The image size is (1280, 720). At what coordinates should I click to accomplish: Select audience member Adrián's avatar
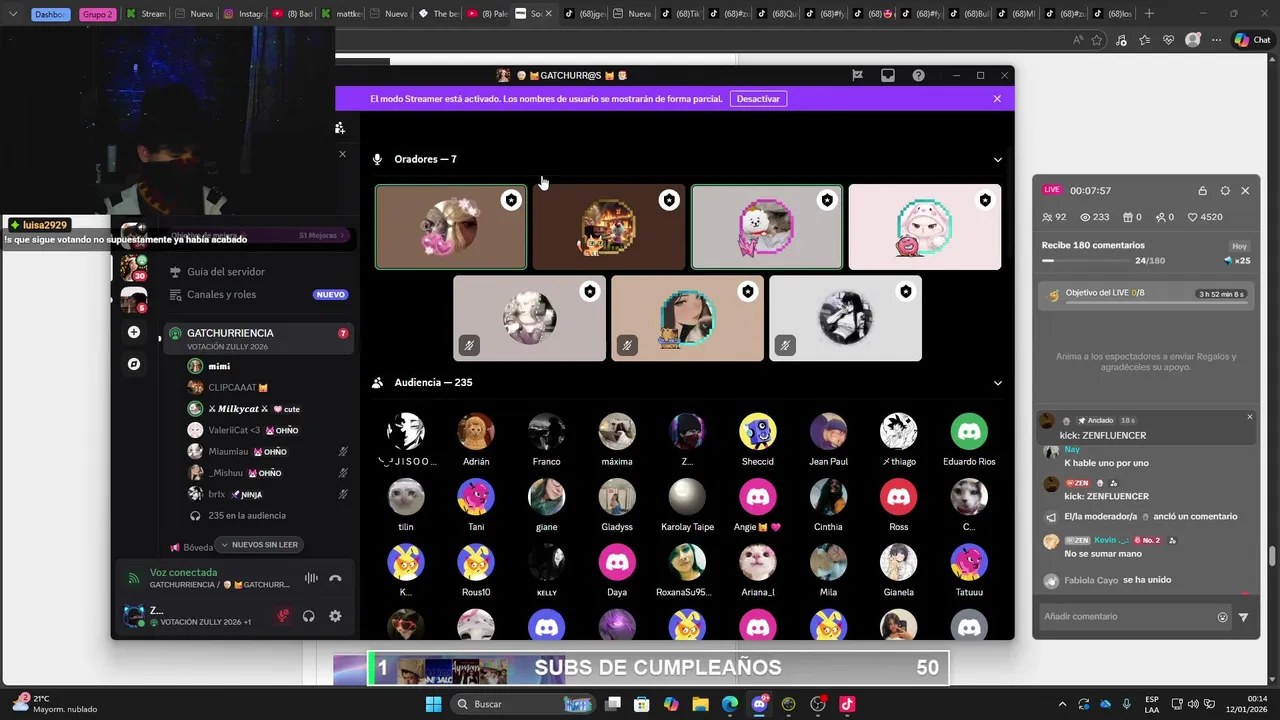(x=476, y=432)
